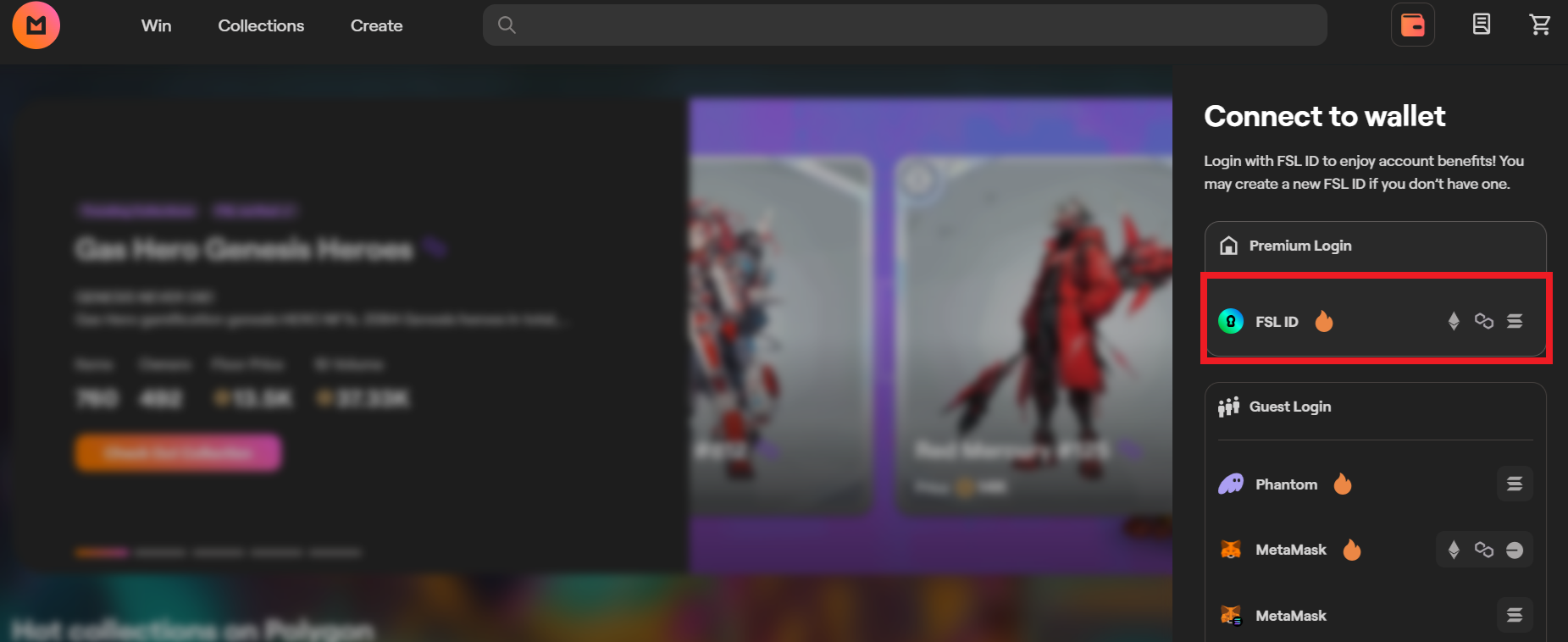Image resolution: width=1568 pixels, height=642 pixels.
Task: Open the shopping cart icon
Action: tap(1540, 25)
